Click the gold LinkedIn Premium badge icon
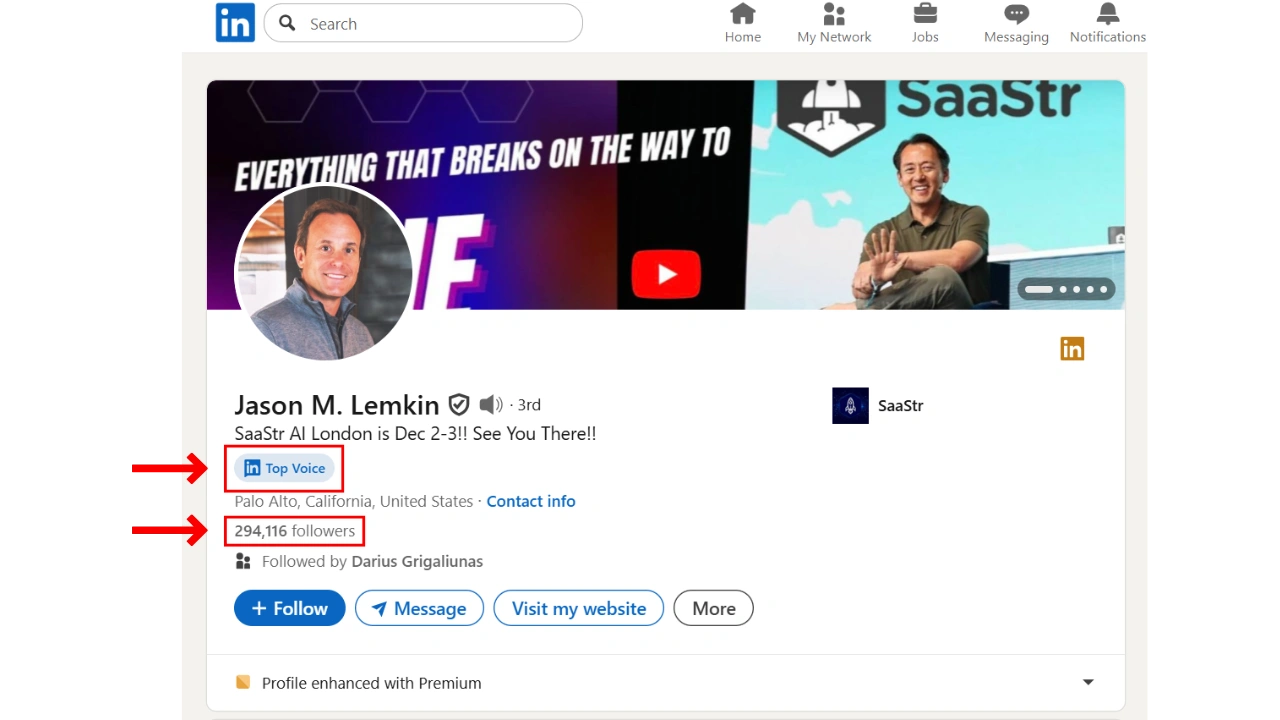 [1072, 349]
